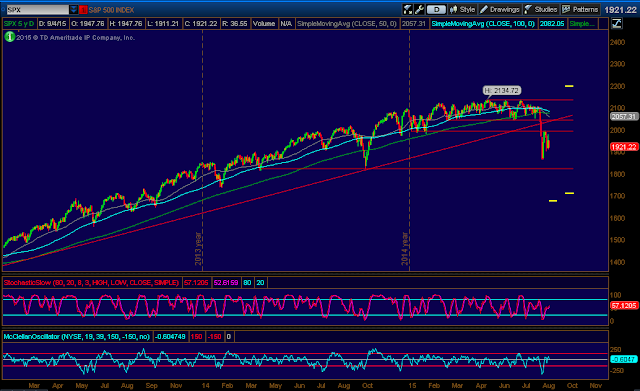Click the Oct label right of Aug
Viewport: 640px width, 391px height.
572,385
